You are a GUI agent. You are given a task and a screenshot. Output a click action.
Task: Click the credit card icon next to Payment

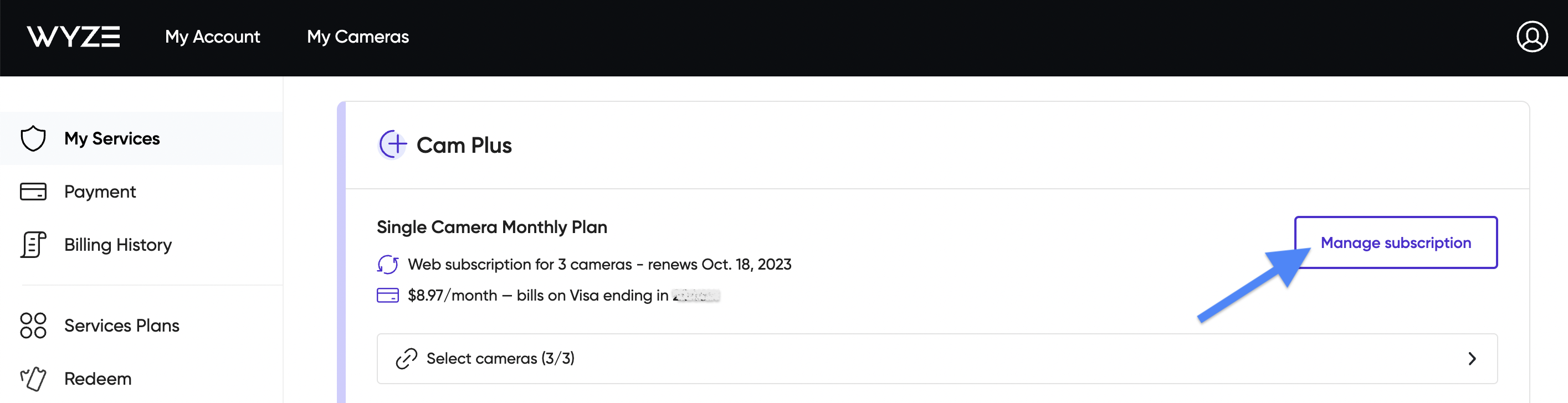tap(33, 192)
